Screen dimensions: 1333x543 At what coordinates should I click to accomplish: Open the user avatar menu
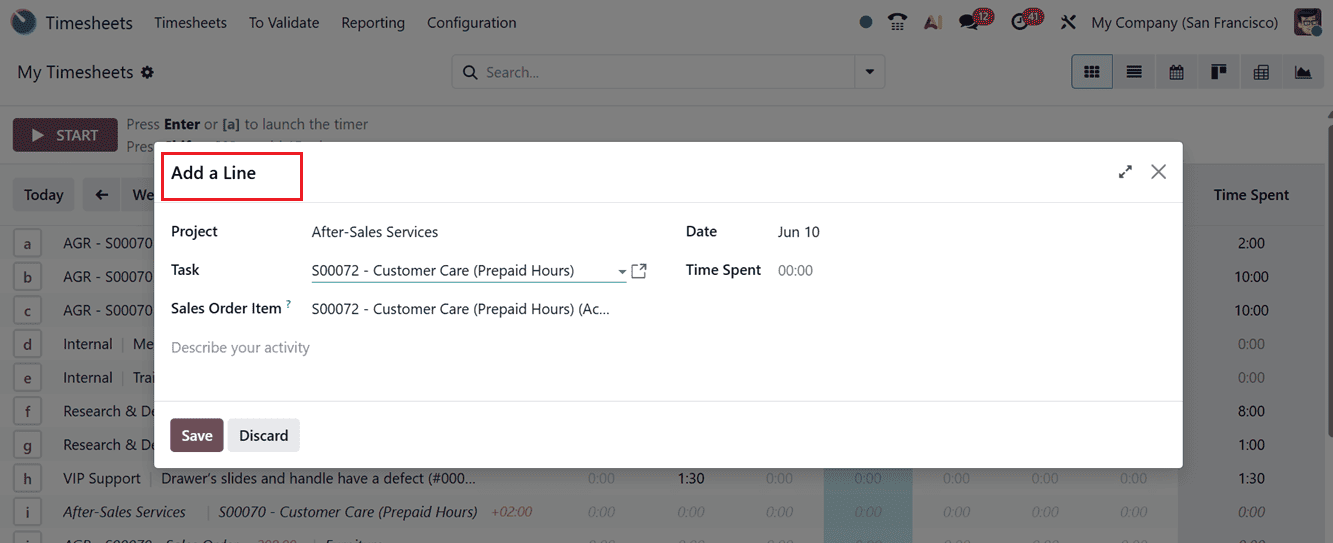coord(1307,22)
